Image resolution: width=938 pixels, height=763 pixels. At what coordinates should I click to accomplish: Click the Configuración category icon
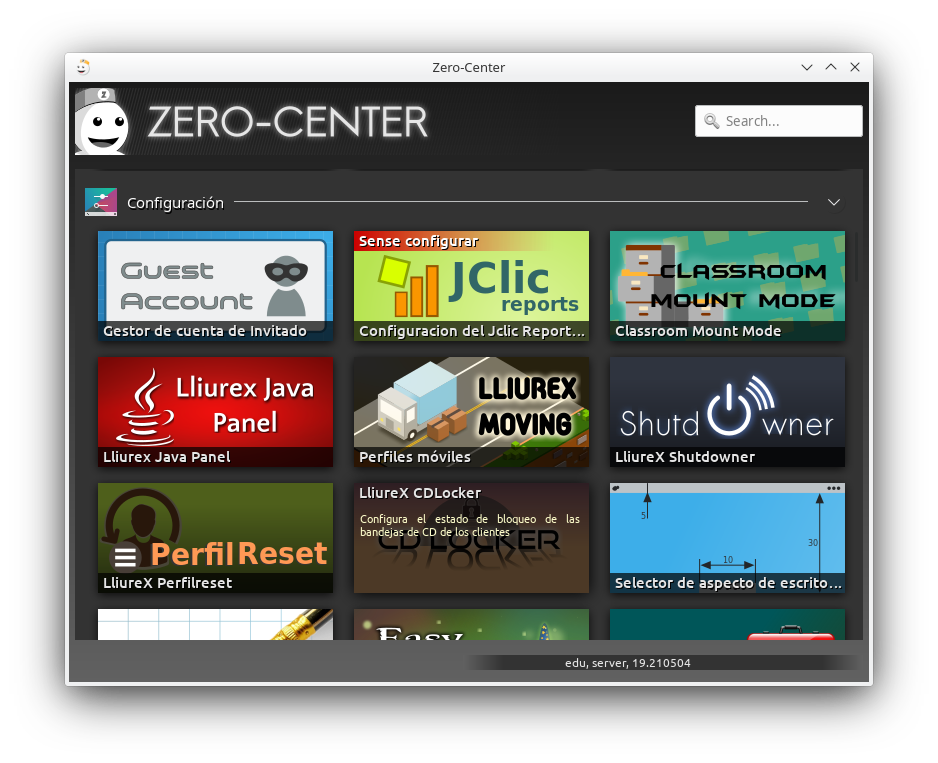(x=101, y=202)
